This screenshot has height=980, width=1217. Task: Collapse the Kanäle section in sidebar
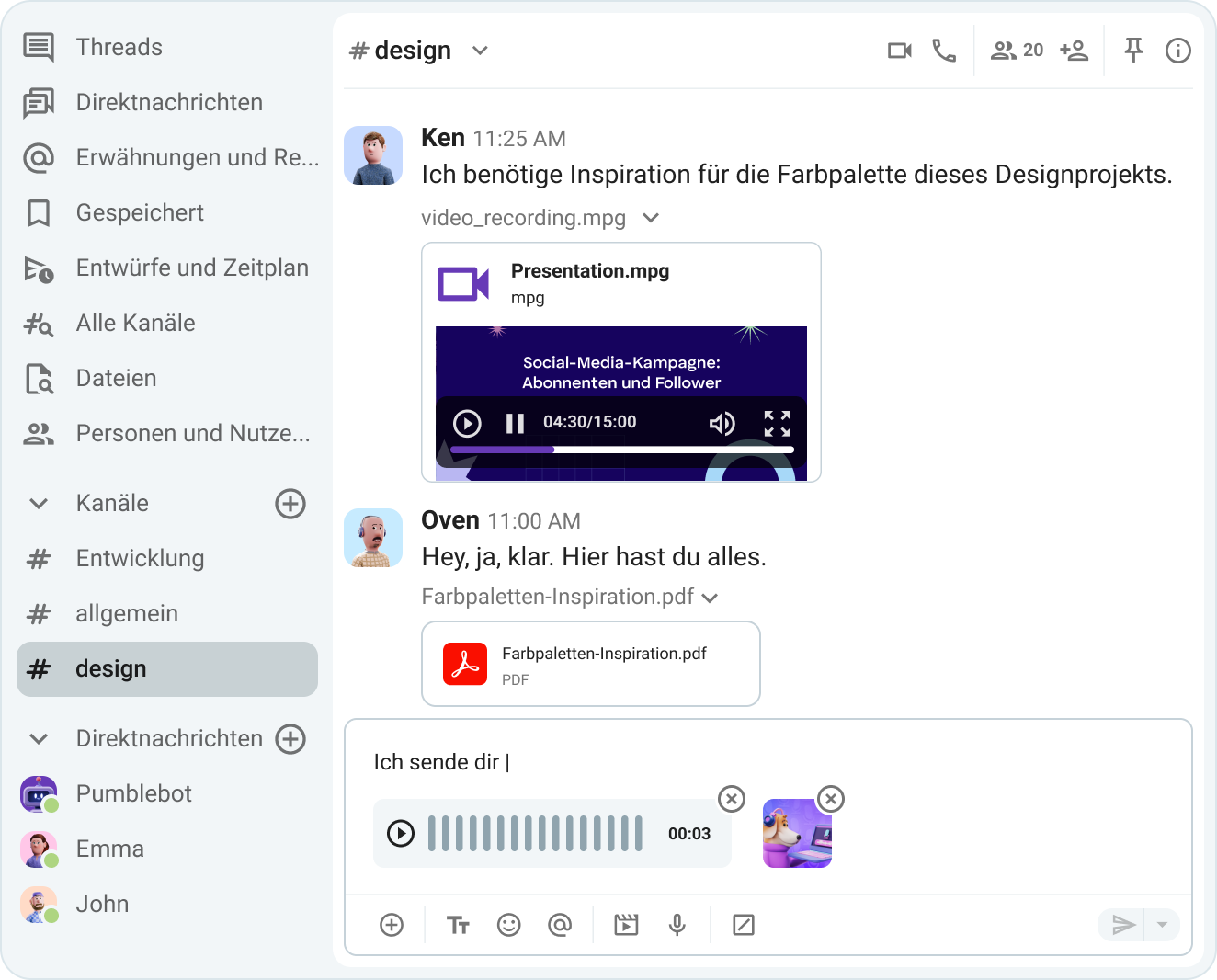39,504
